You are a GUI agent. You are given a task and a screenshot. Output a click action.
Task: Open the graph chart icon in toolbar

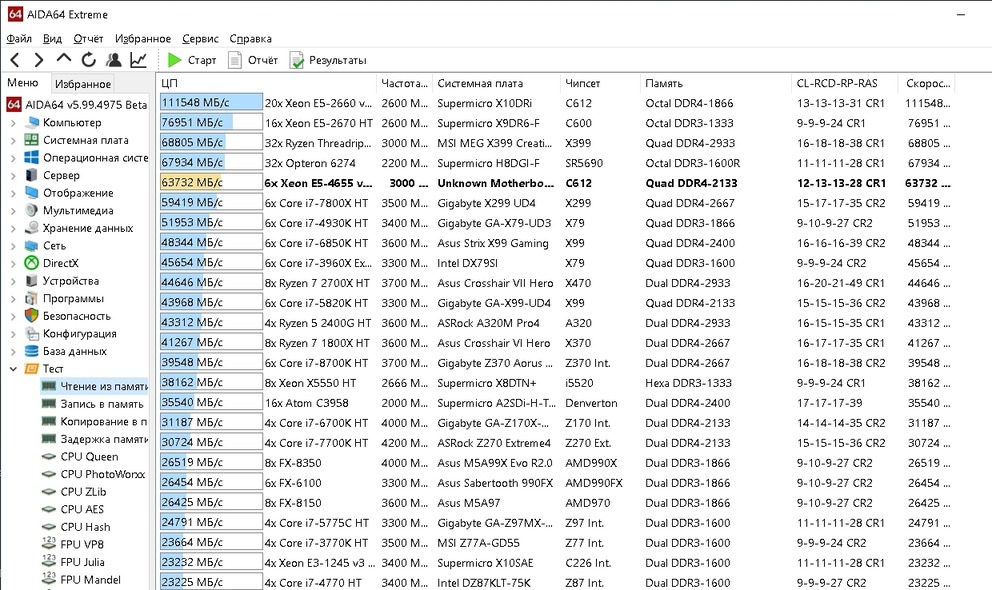click(x=139, y=60)
